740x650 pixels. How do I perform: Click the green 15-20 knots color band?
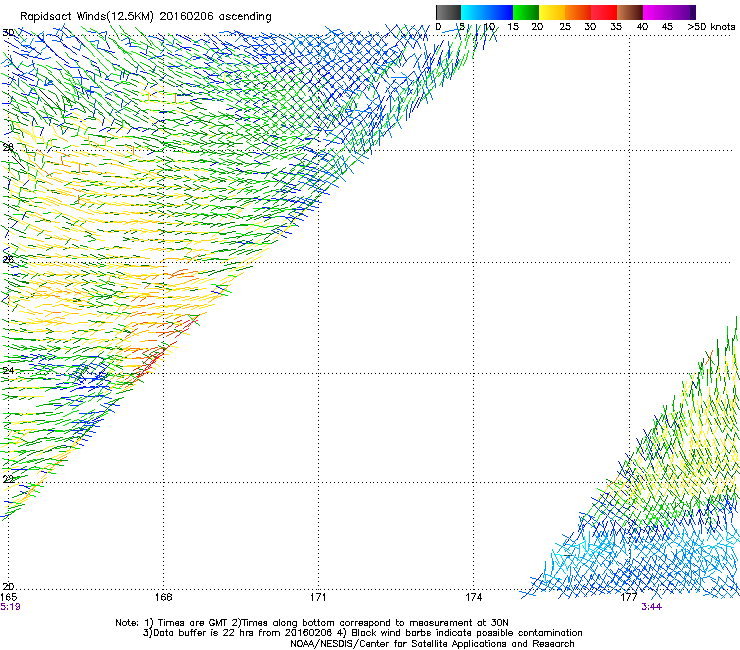click(x=526, y=12)
